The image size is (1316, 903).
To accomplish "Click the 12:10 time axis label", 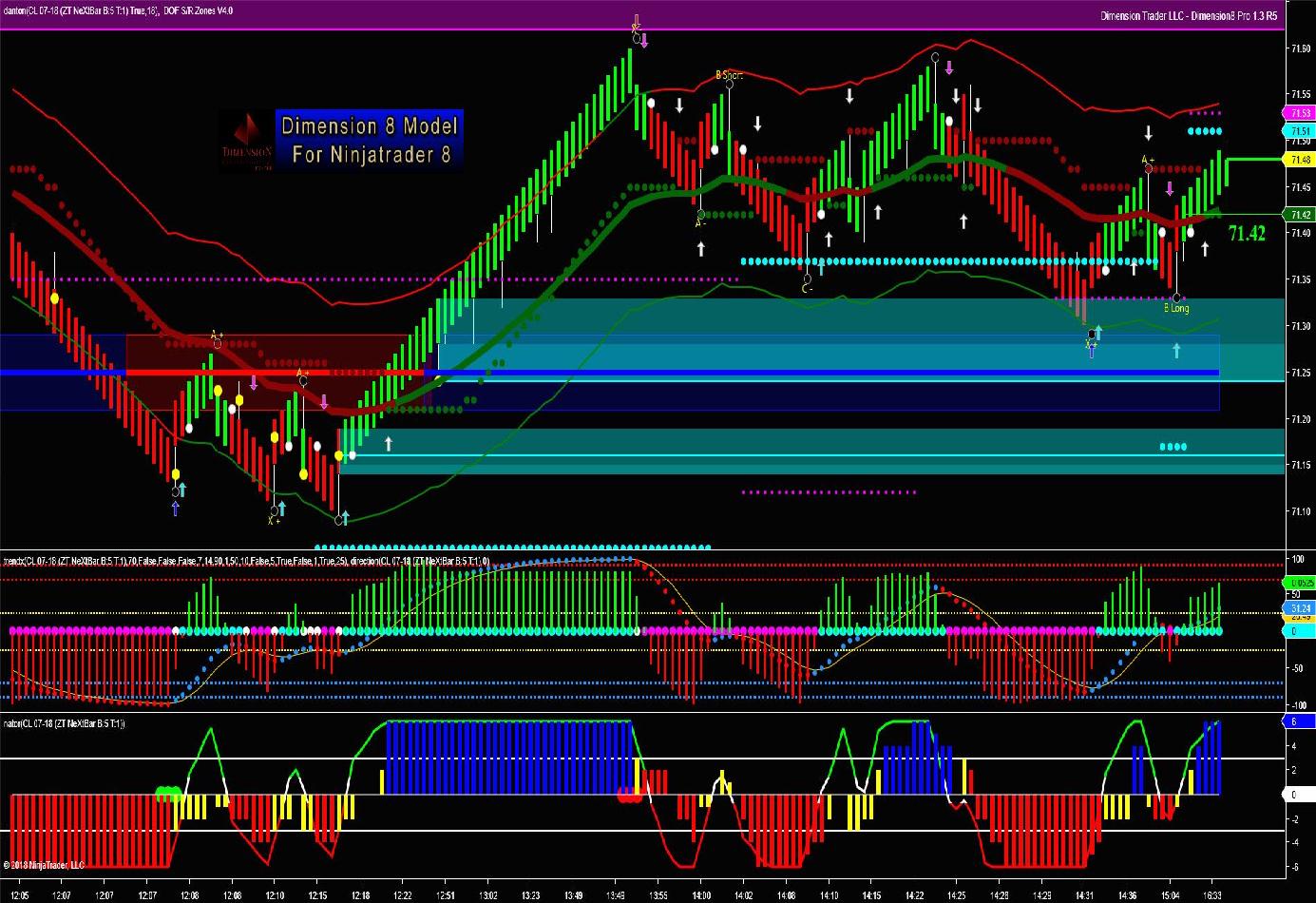I will point(275,895).
